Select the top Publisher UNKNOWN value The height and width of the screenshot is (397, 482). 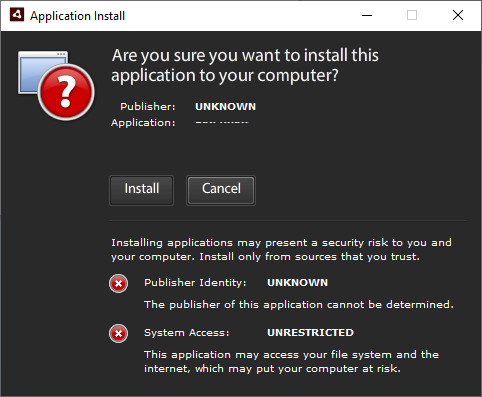pos(225,107)
